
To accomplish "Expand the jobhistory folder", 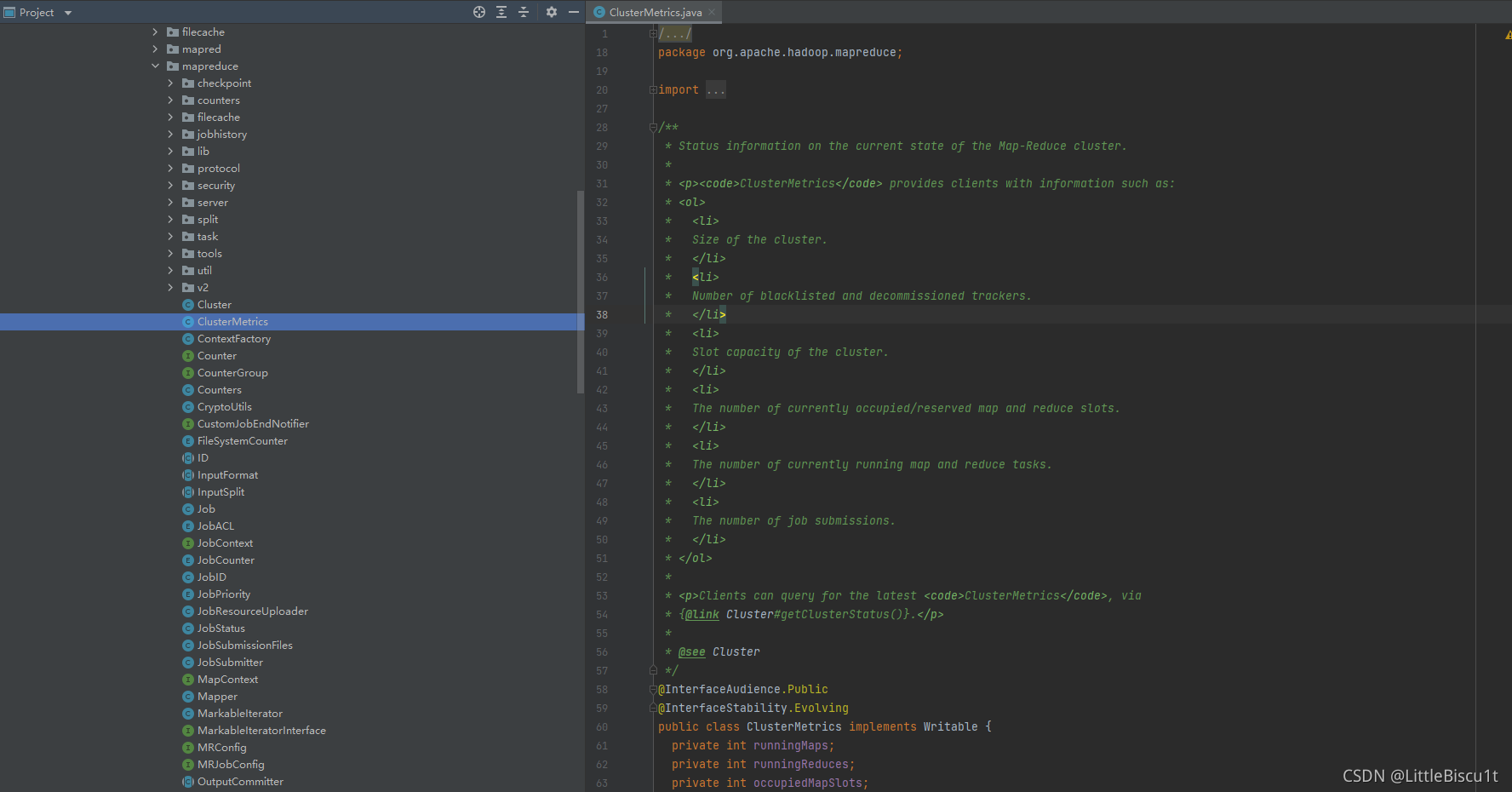I will coord(170,134).
